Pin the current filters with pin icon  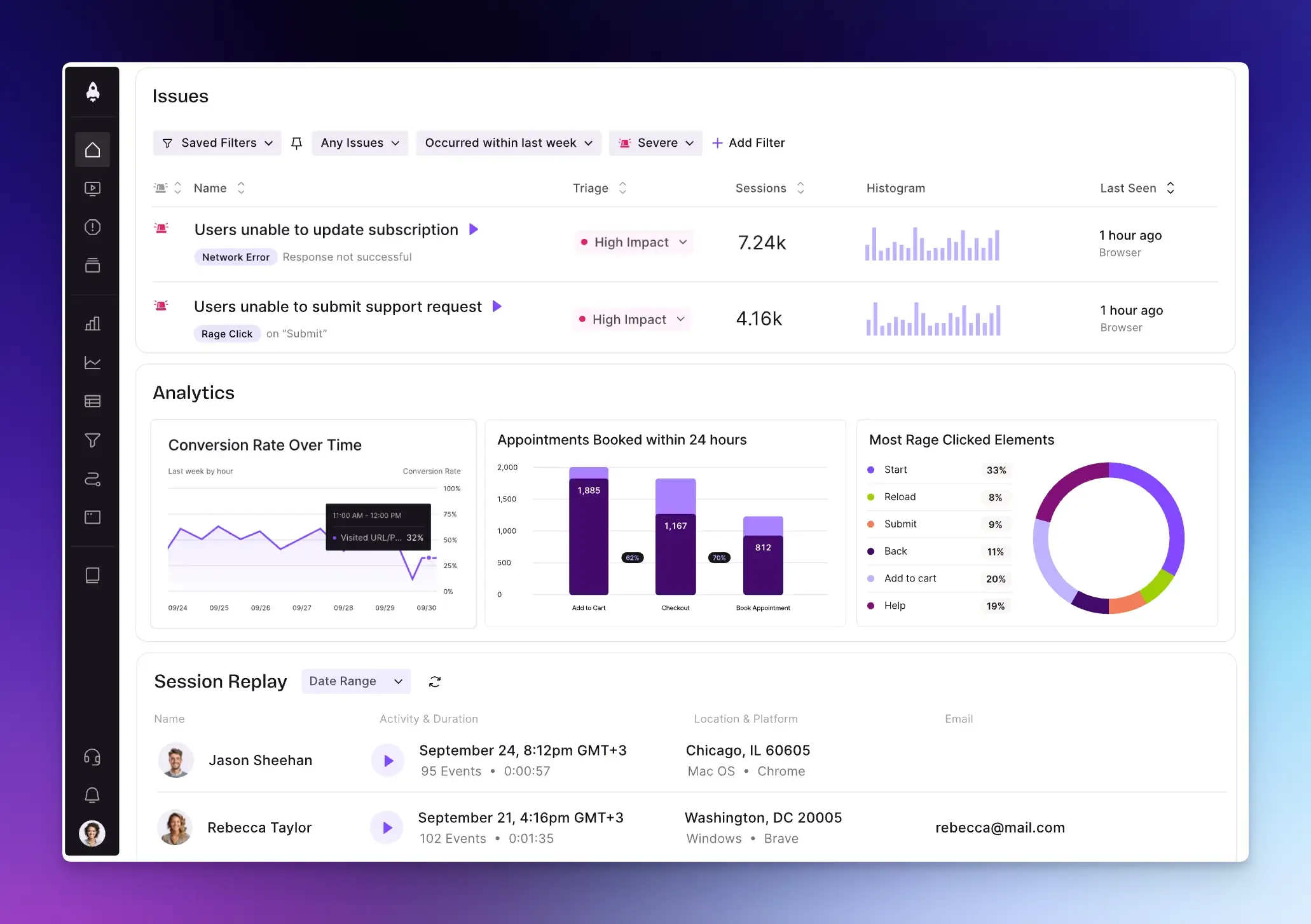pyautogui.click(x=296, y=143)
